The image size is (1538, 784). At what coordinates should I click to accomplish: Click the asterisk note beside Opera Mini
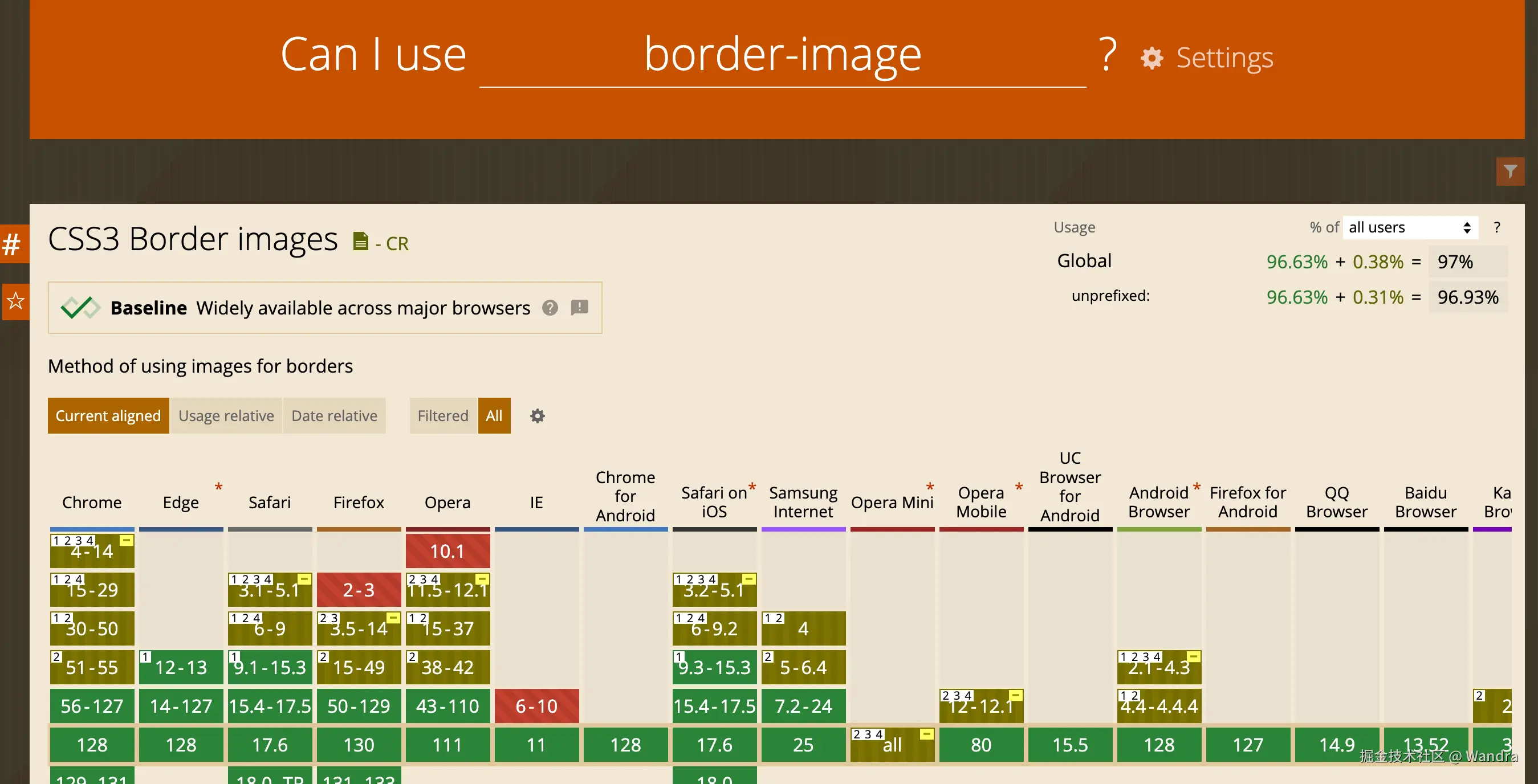tap(930, 488)
